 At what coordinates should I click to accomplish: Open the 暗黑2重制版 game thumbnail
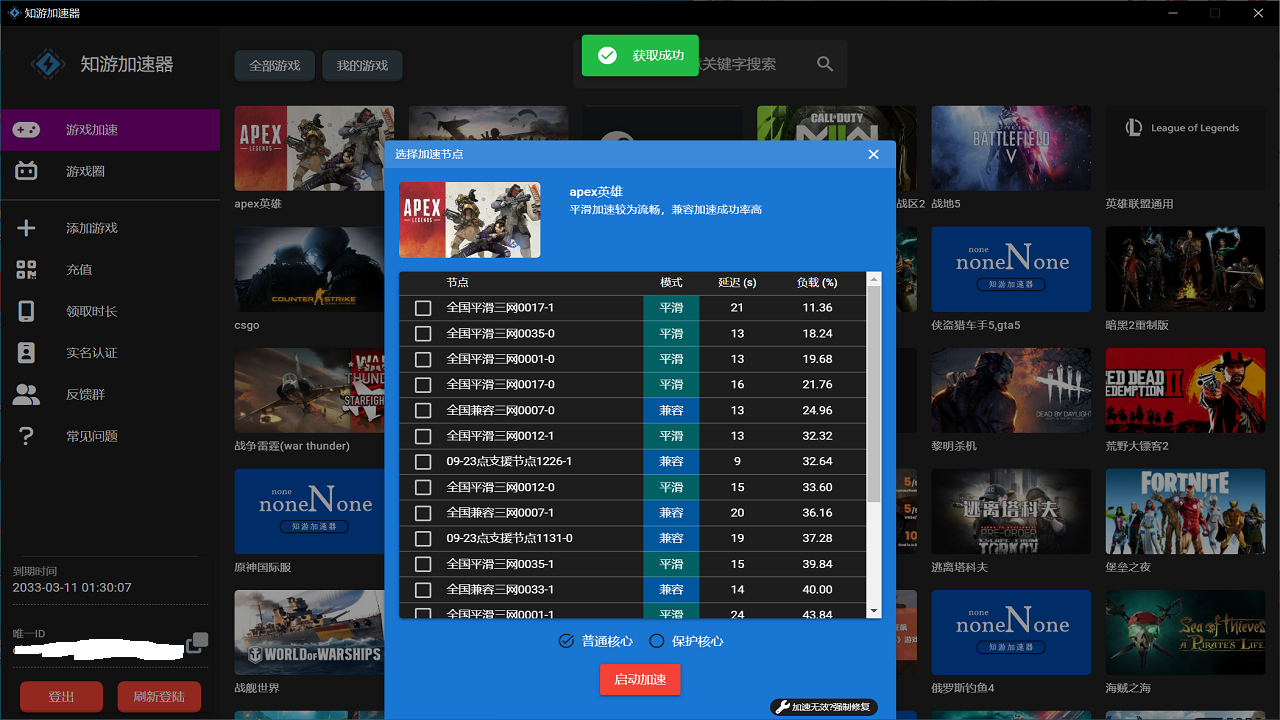coord(1185,270)
